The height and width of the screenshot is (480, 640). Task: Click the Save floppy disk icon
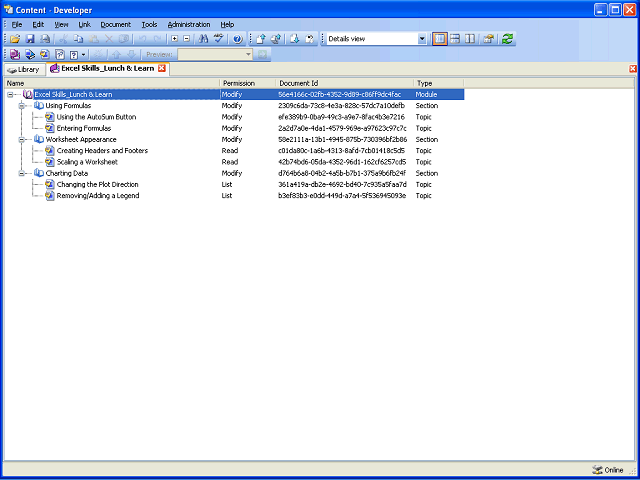pyautogui.click(x=30, y=39)
